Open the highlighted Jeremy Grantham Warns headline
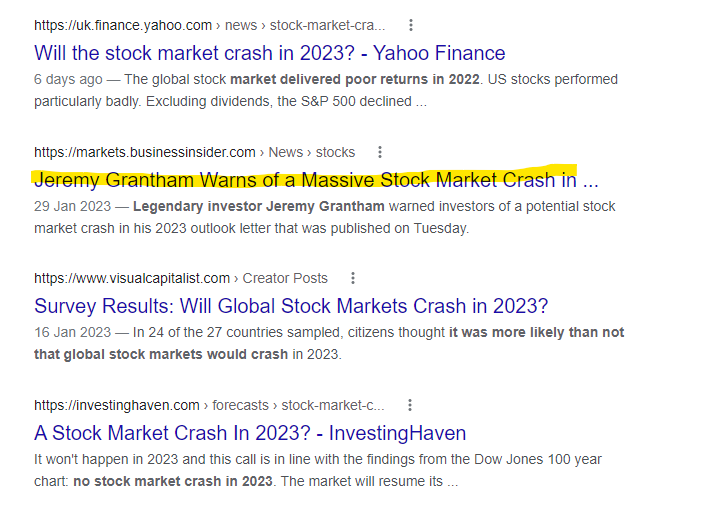Viewport: 719px width, 508px height. pyautogui.click(x=316, y=180)
